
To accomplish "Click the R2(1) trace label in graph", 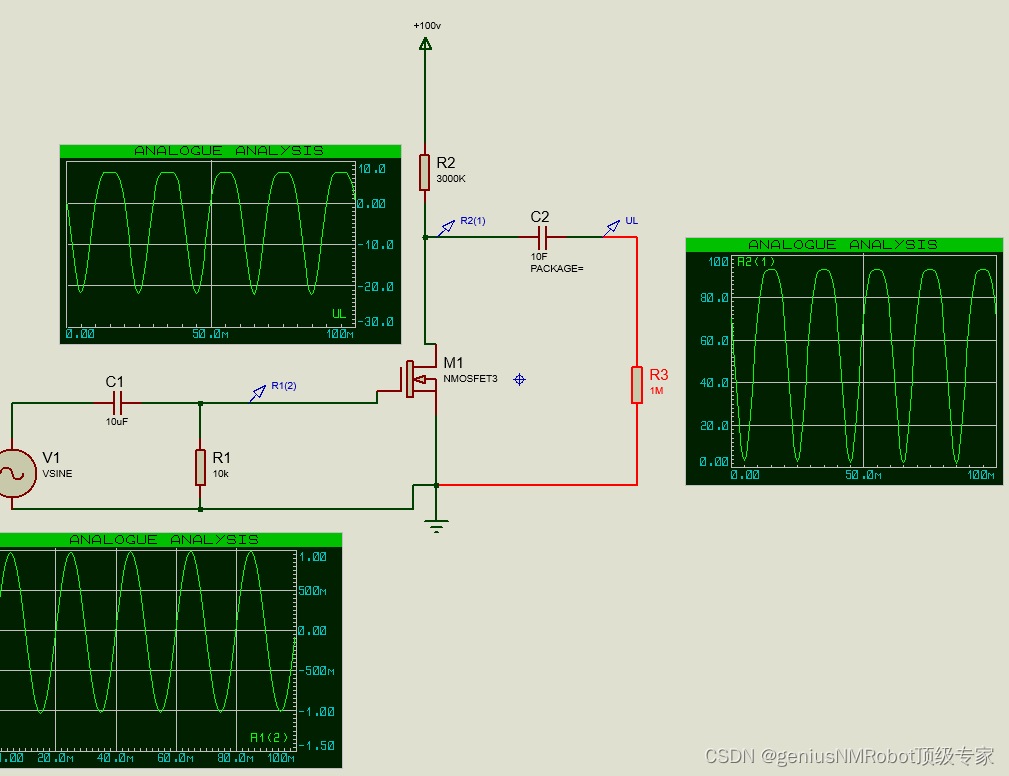I will click(x=756, y=262).
